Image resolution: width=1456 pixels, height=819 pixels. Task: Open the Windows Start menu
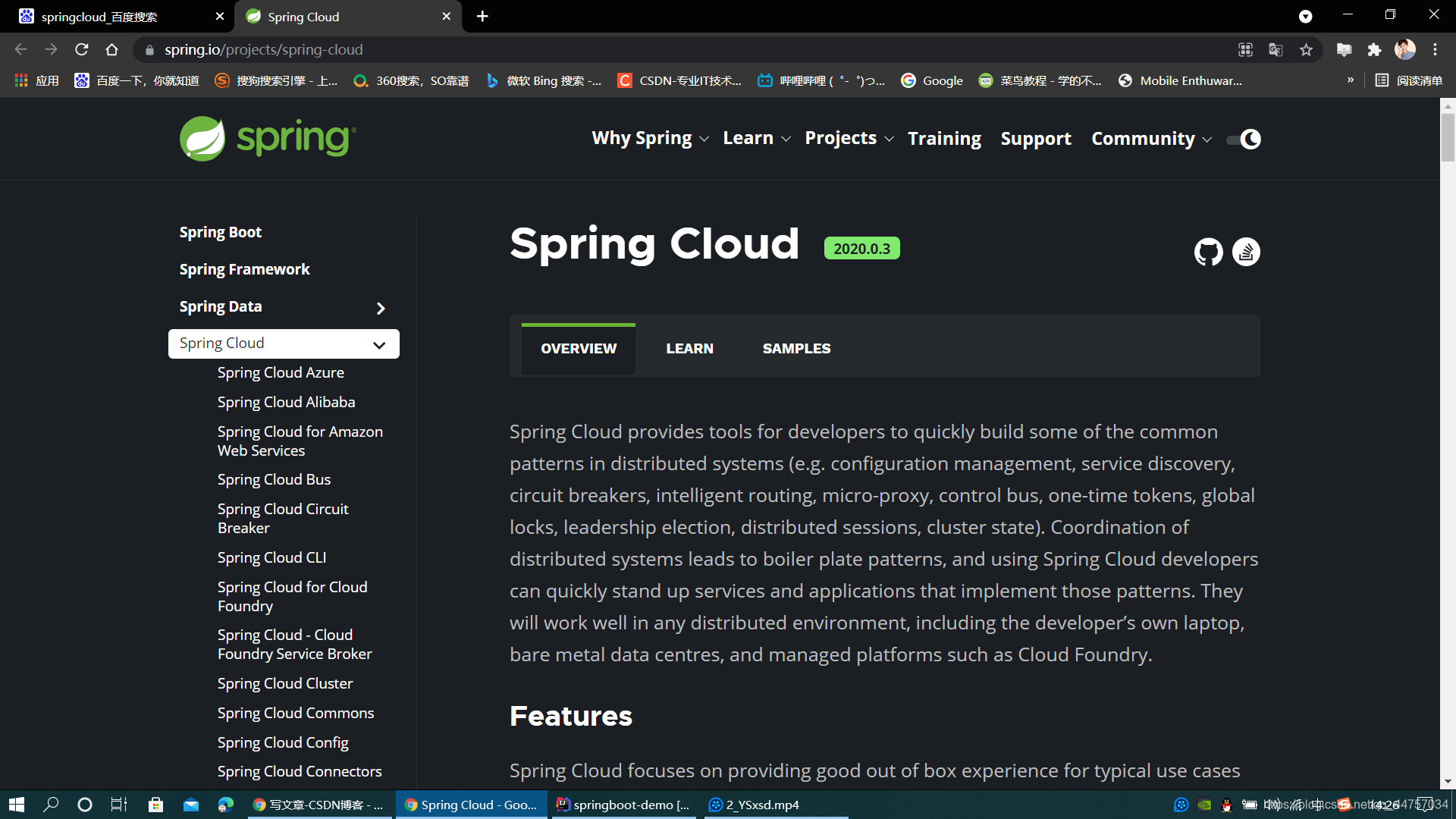[x=17, y=805]
